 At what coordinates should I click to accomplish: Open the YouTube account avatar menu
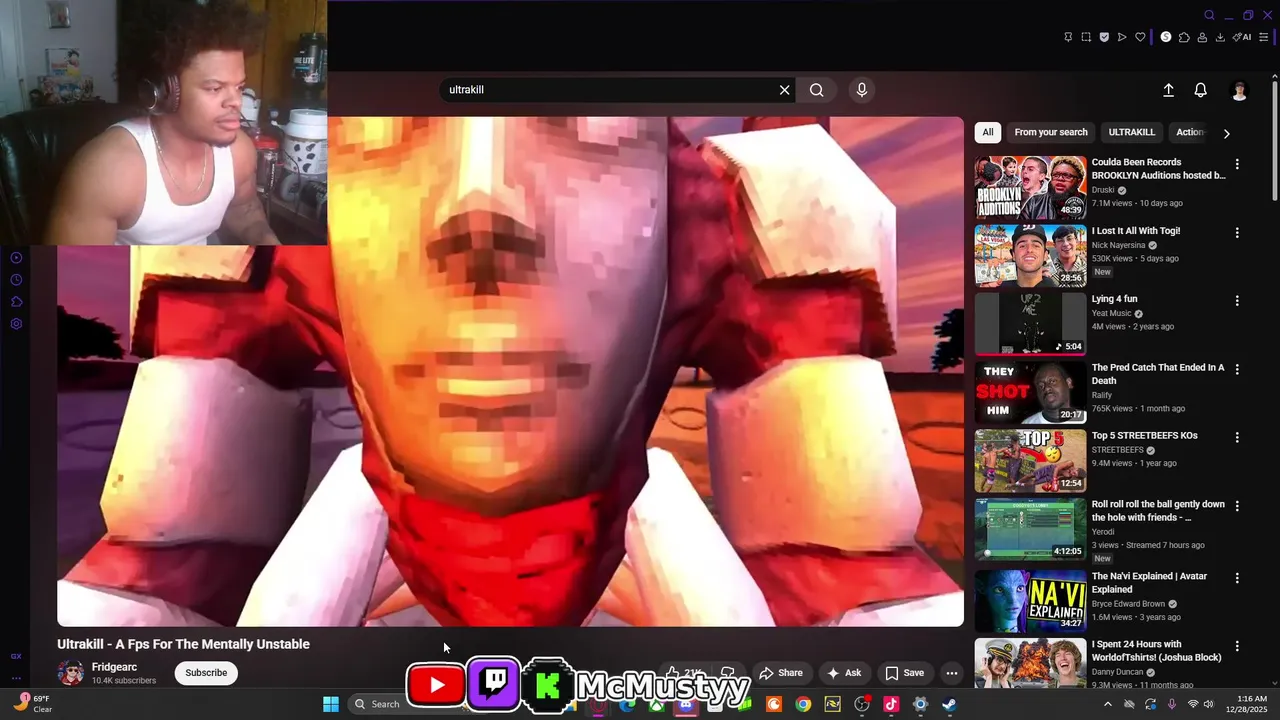point(1239,90)
